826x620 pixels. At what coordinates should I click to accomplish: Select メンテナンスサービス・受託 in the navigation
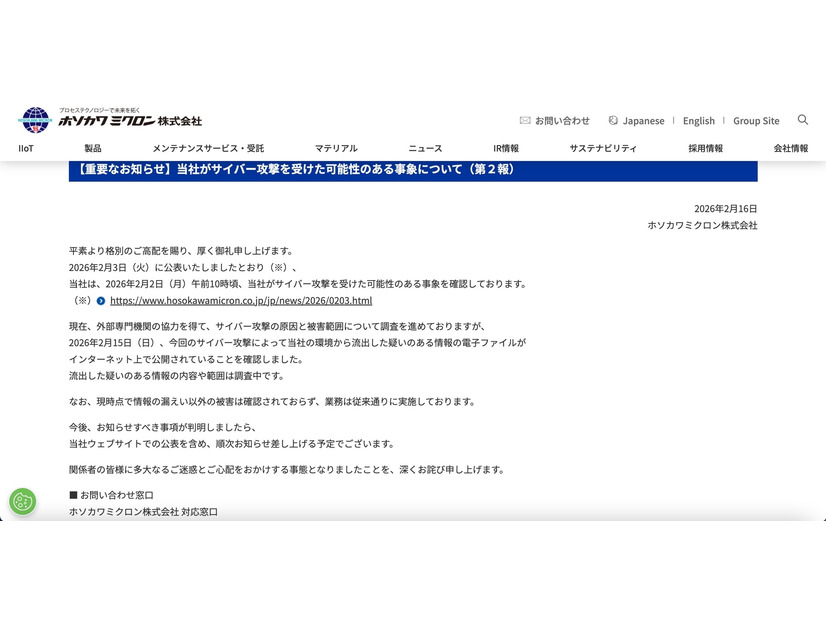[207, 148]
